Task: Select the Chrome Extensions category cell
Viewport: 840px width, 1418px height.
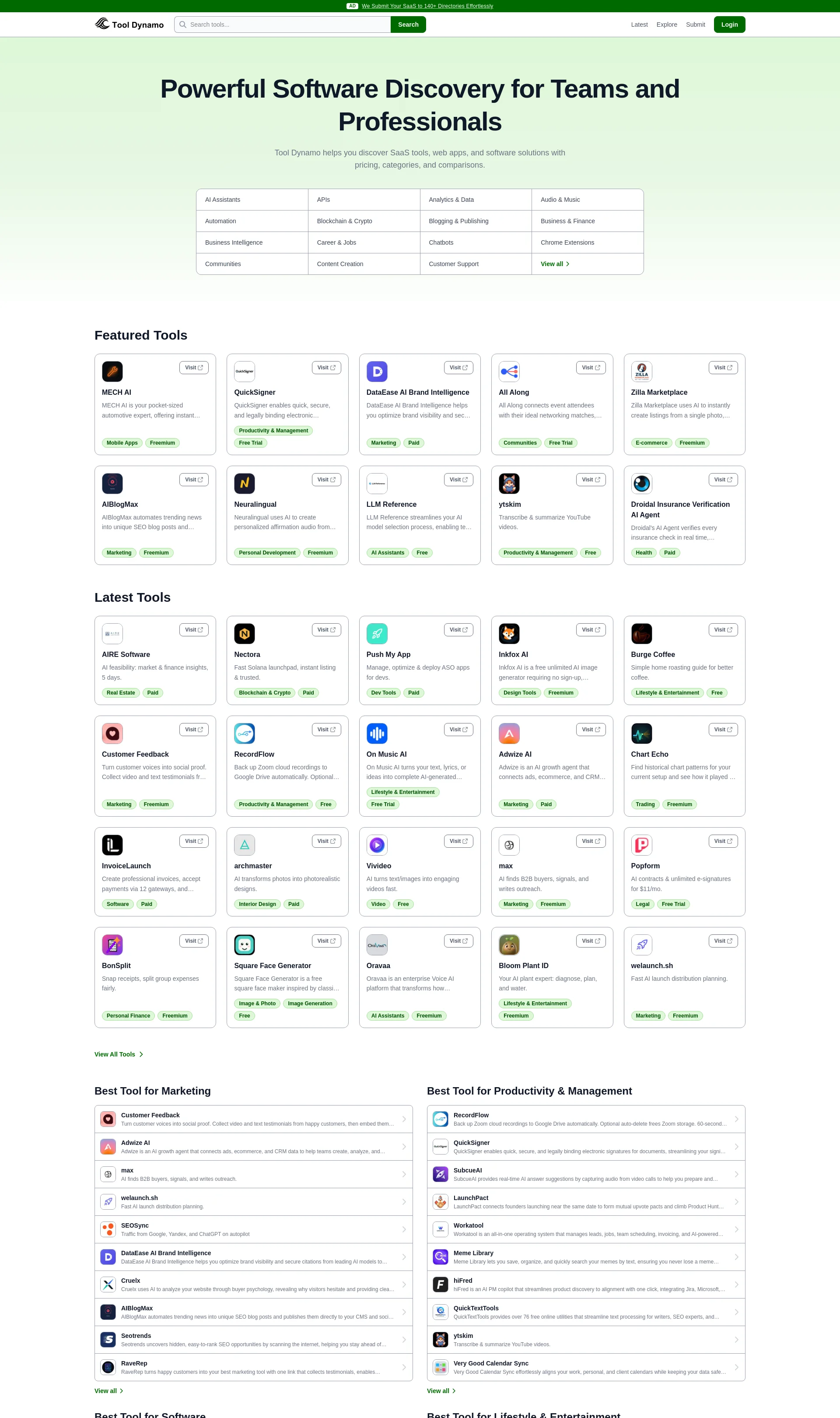Action: click(x=588, y=242)
